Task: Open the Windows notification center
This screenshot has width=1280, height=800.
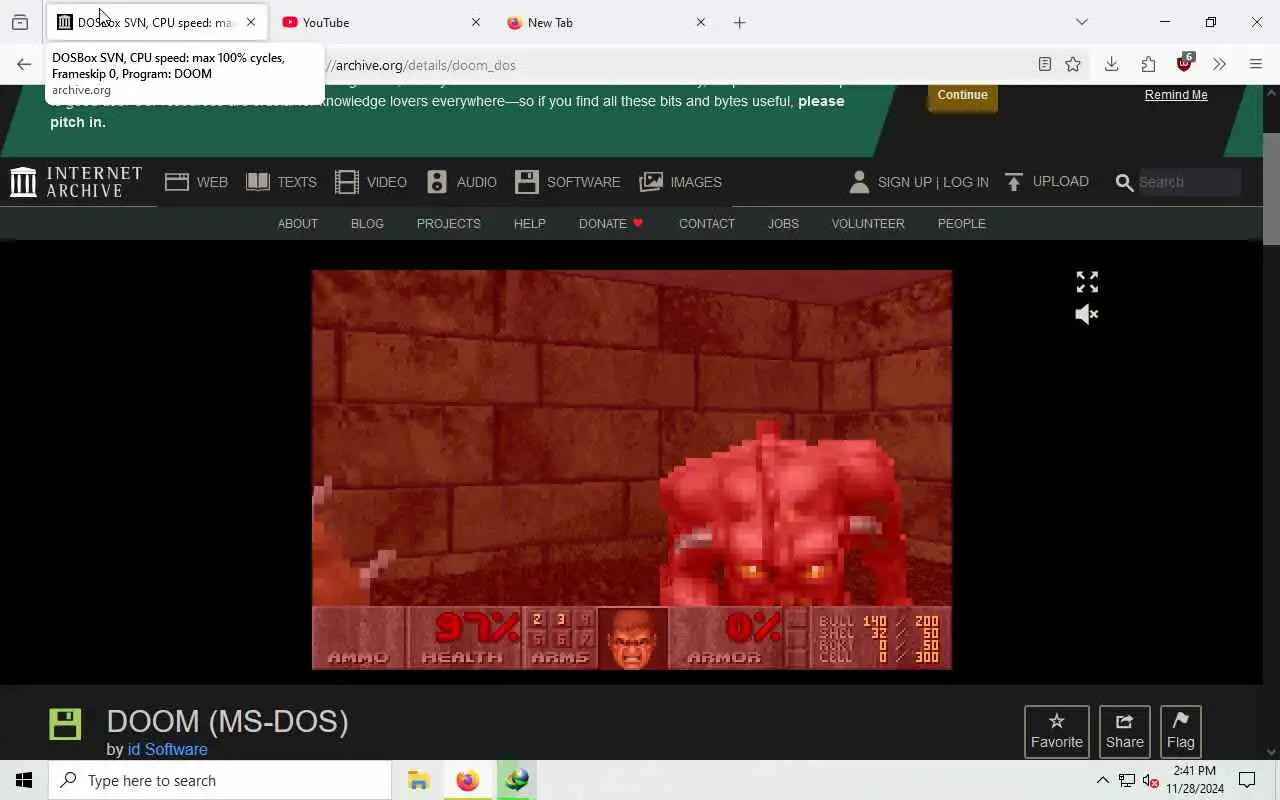Action: coord(1247,780)
